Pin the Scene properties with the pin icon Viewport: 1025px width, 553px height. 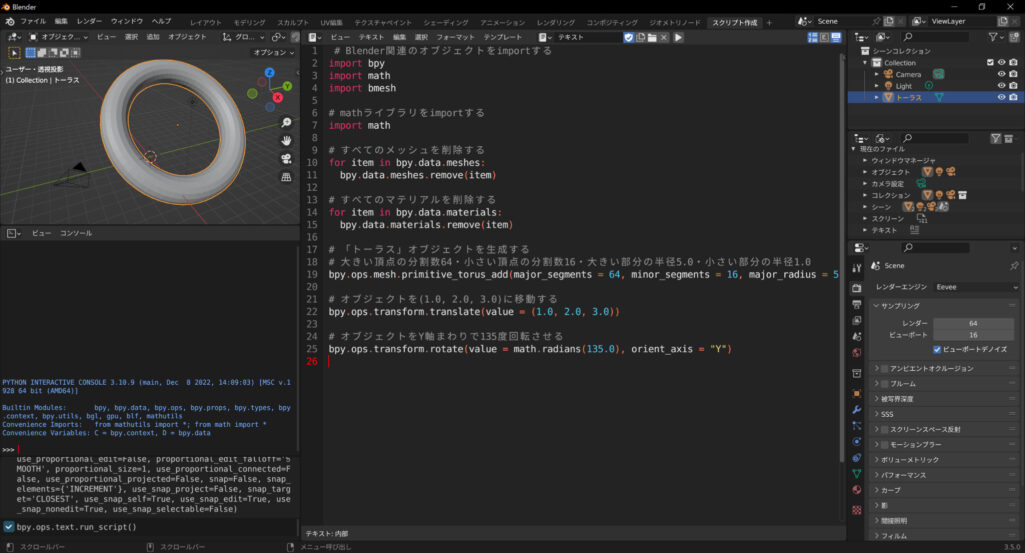click(1014, 266)
